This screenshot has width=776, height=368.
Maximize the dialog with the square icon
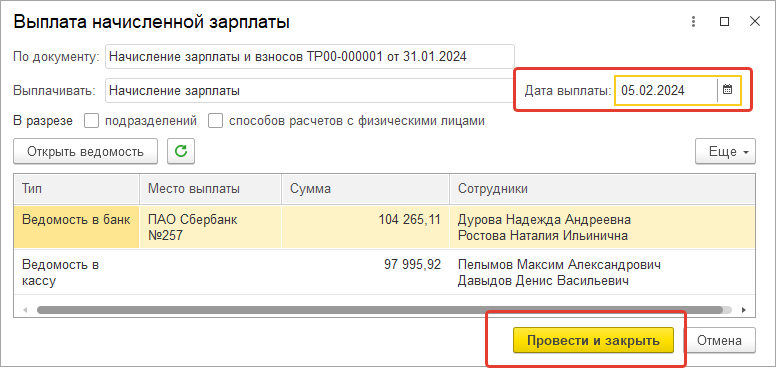(x=725, y=22)
